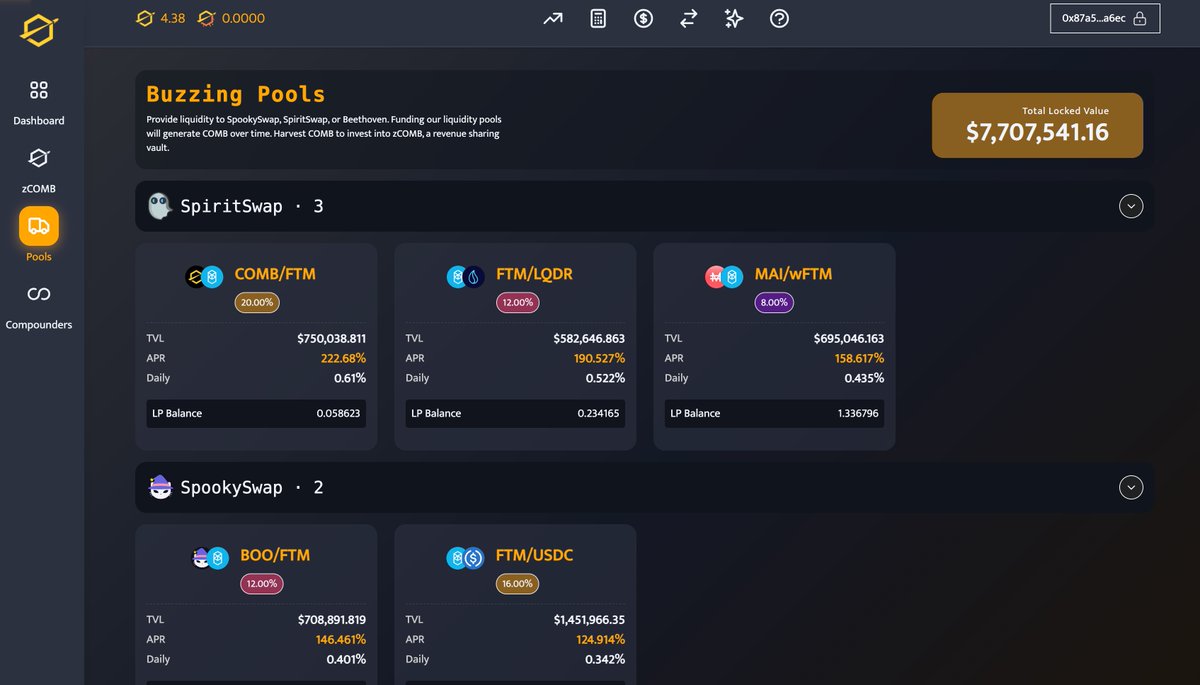Click MAI/wFTM Daily value 0.435%
Viewport: 1200px width, 685px height.
click(x=865, y=378)
